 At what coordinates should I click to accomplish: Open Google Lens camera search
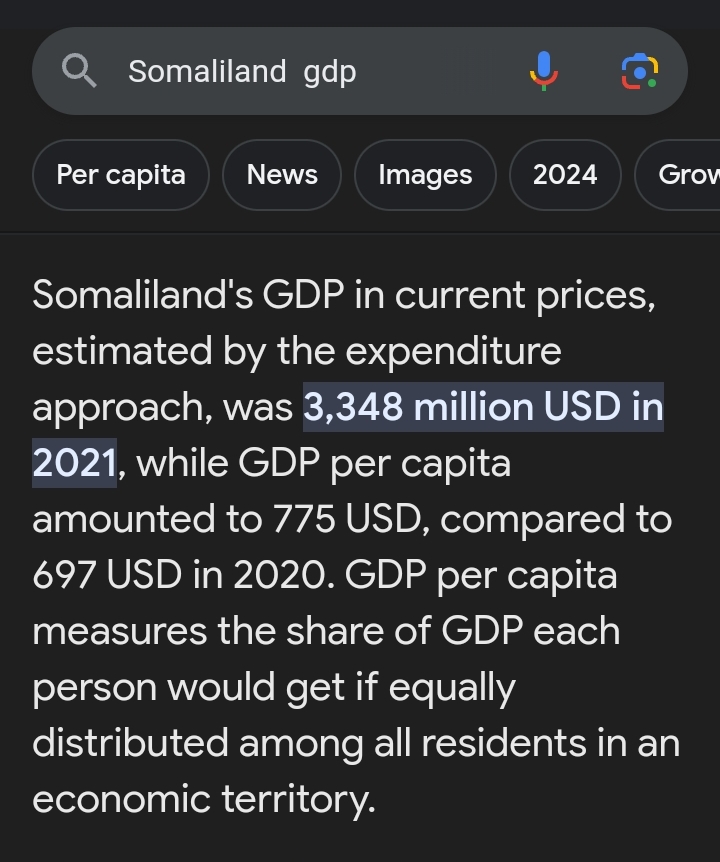(x=640, y=71)
